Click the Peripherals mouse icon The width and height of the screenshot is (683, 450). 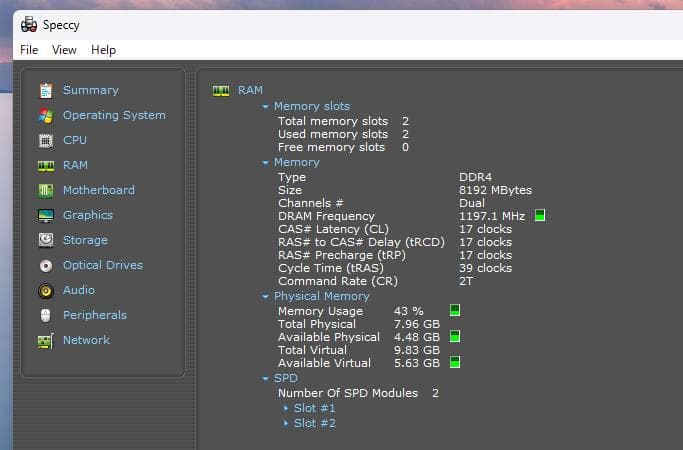tap(46, 315)
